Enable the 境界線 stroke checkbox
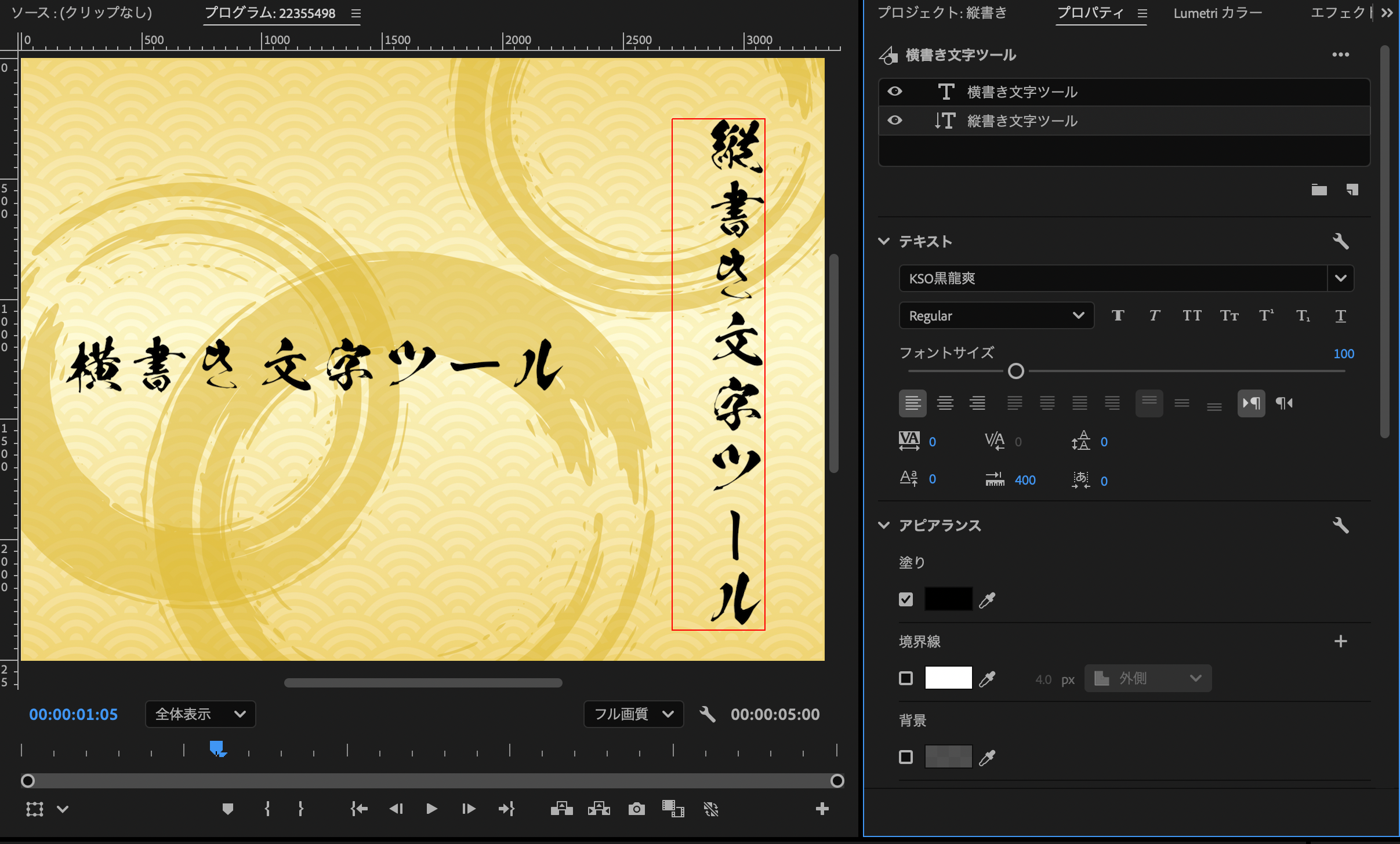This screenshot has height=844, width=1400. 905,678
